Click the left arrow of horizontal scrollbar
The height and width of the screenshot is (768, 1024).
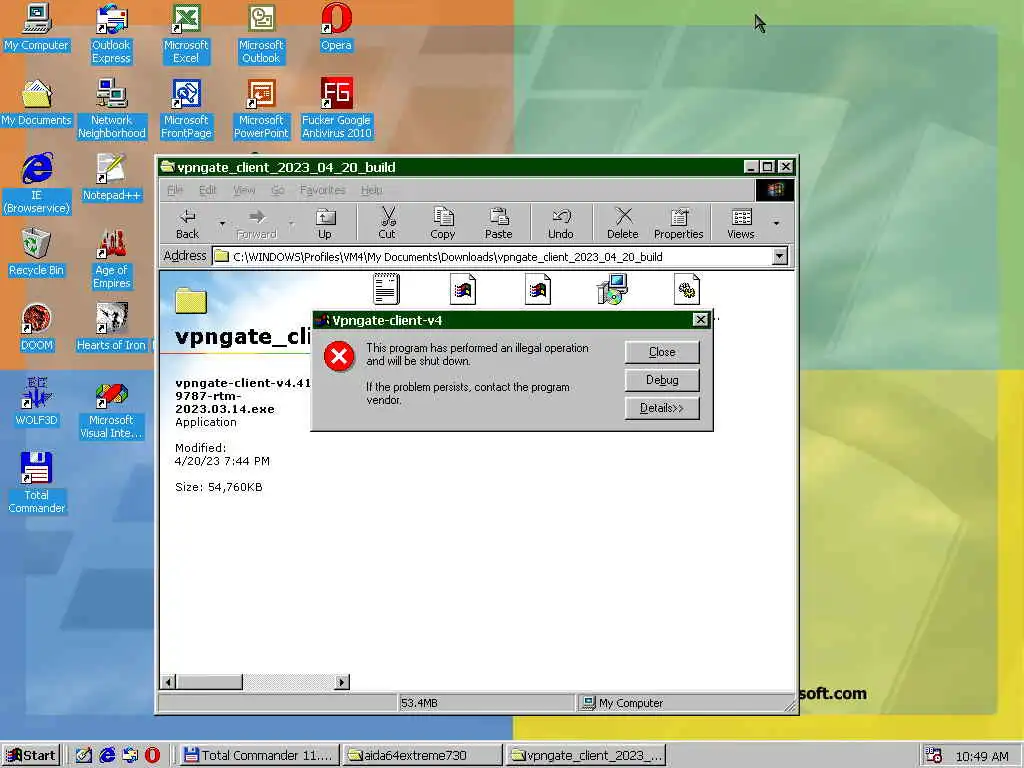[x=168, y=682]
